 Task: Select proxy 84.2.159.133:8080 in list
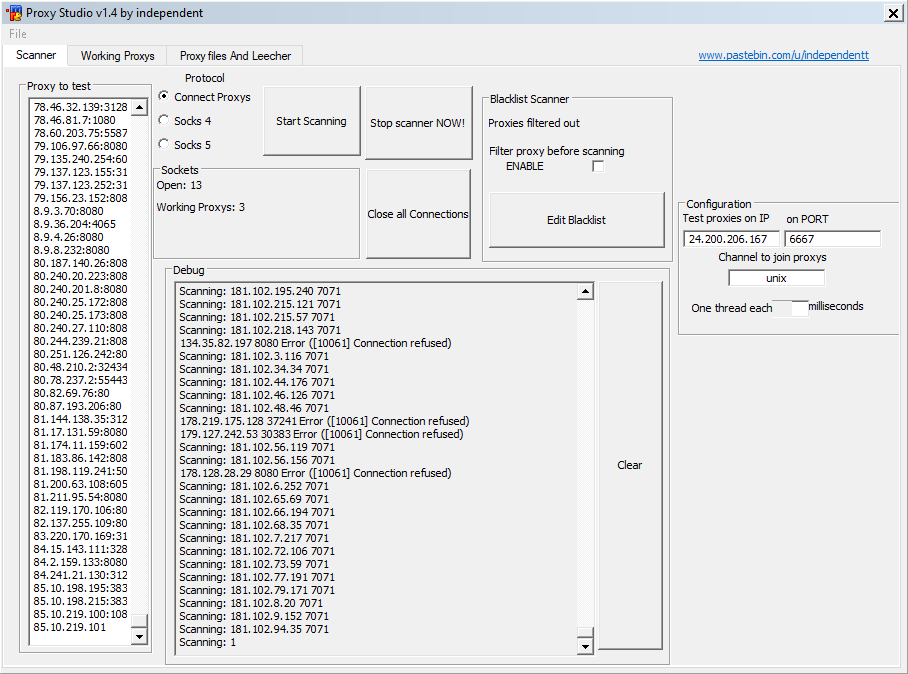tap(80, 562)
